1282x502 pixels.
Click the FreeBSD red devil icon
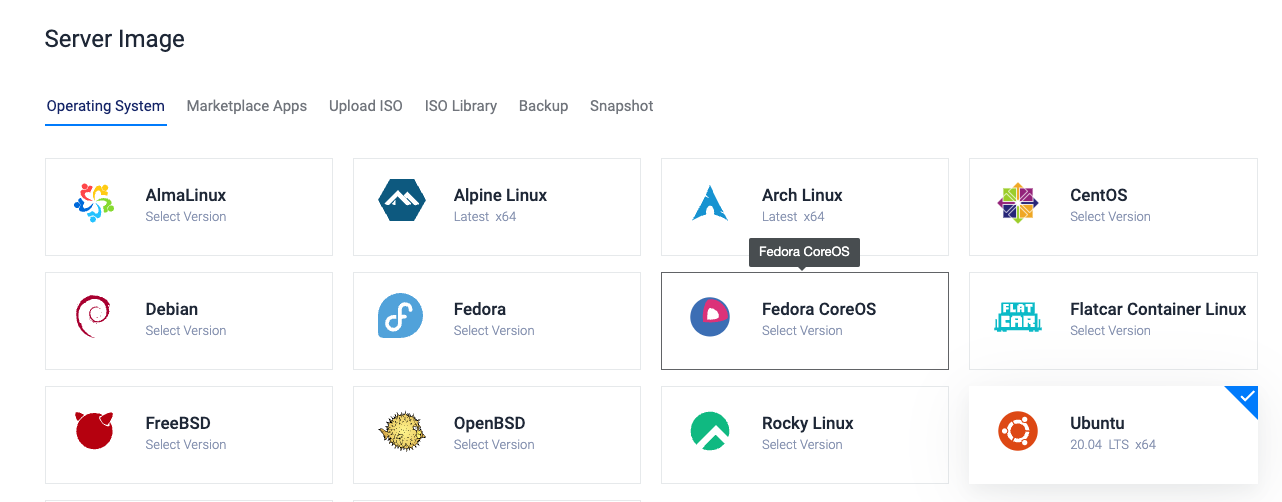[94, 431]
